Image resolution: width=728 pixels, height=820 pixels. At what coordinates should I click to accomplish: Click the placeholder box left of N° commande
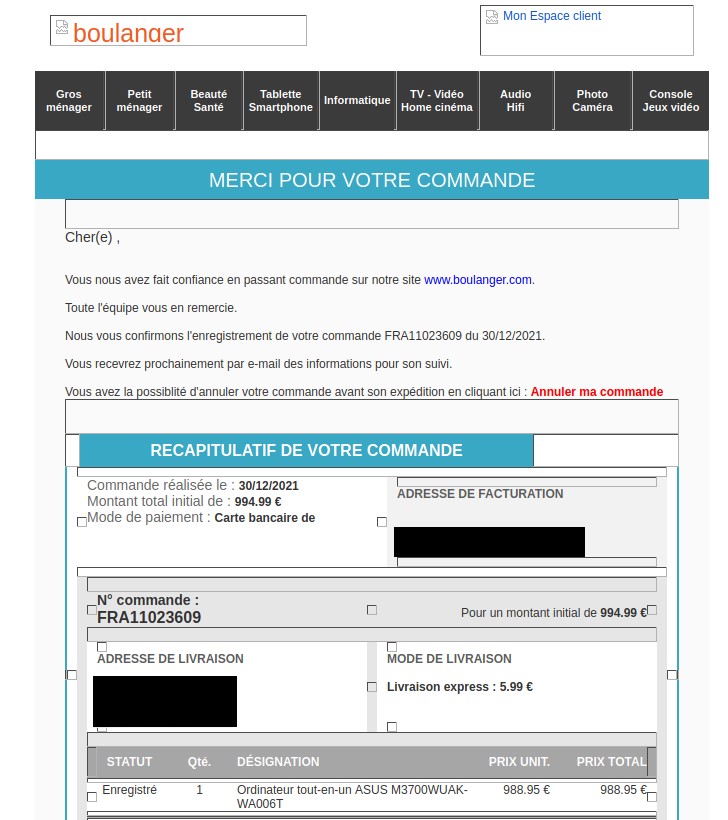coord(92,610)
